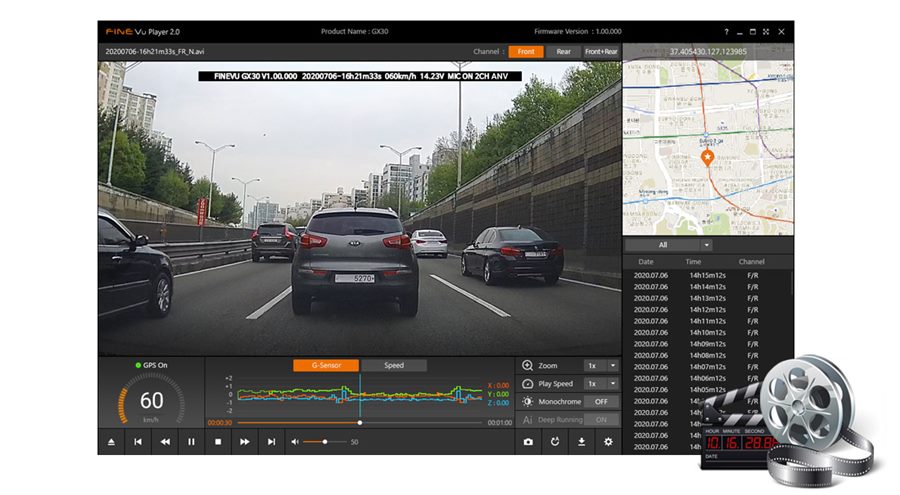Select the 14h09m12s recording row
Viewport: 900px width, 495px height.
(x=707, y=345)
